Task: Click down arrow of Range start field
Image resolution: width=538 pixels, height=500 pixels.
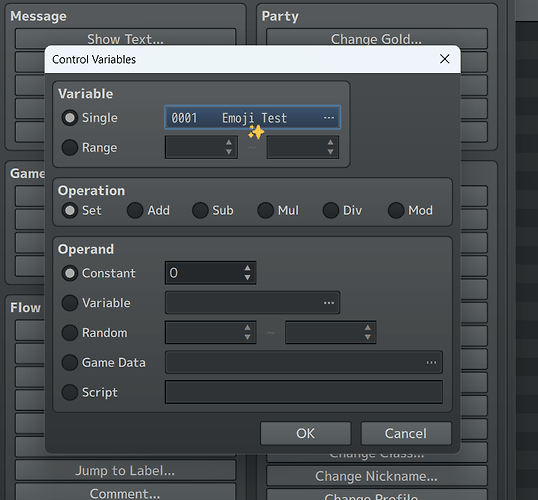Action: 229,152
